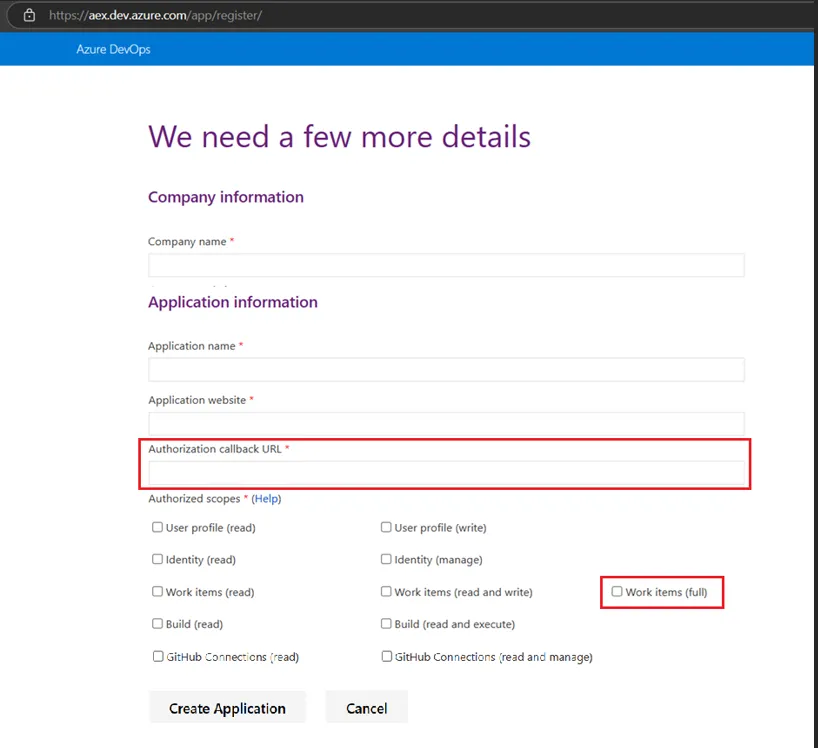818x748 pixels.
Task: Click the Create Application button
Action: click(227, 707)
